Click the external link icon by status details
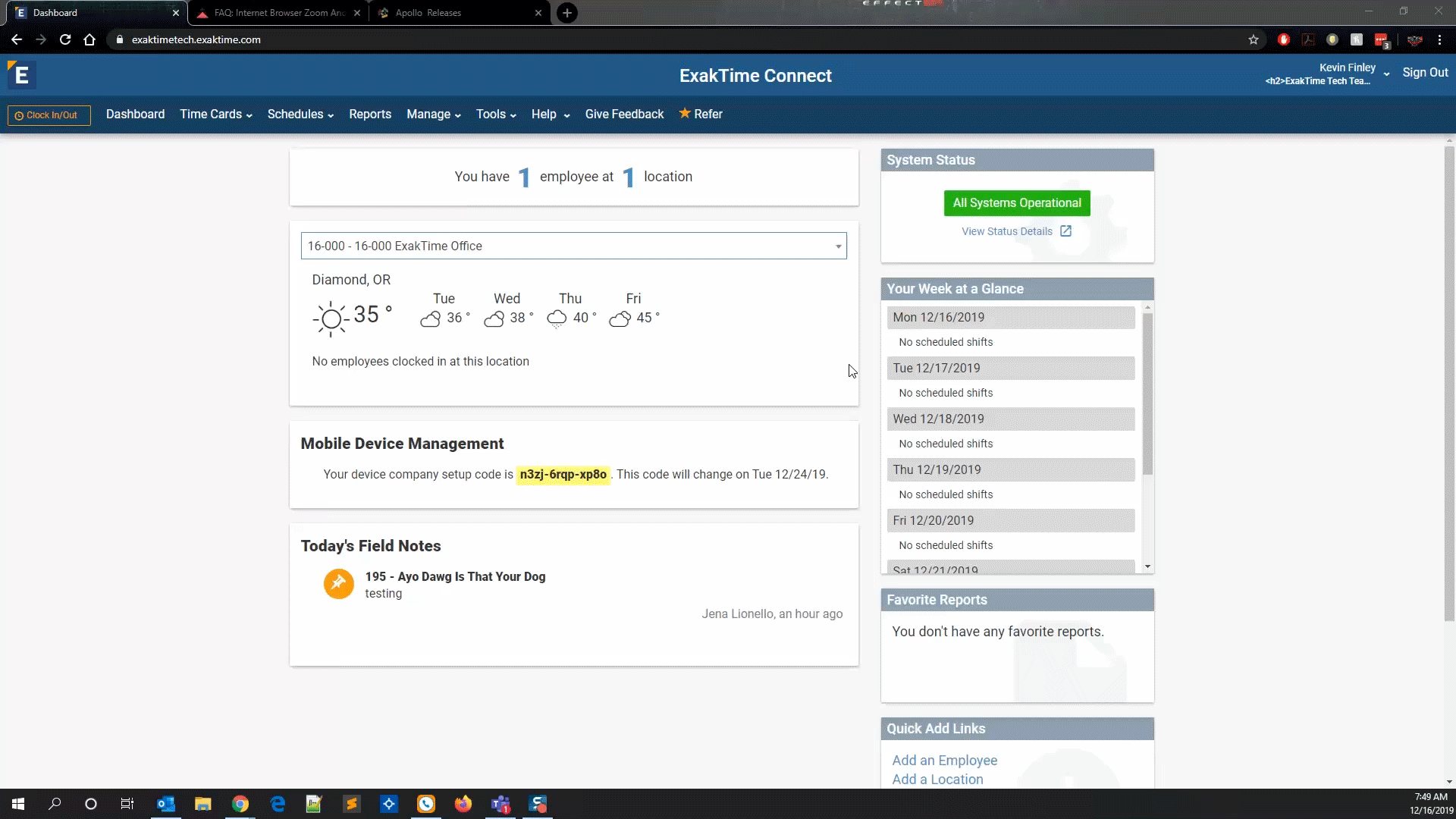 [x=1065, y=231]
